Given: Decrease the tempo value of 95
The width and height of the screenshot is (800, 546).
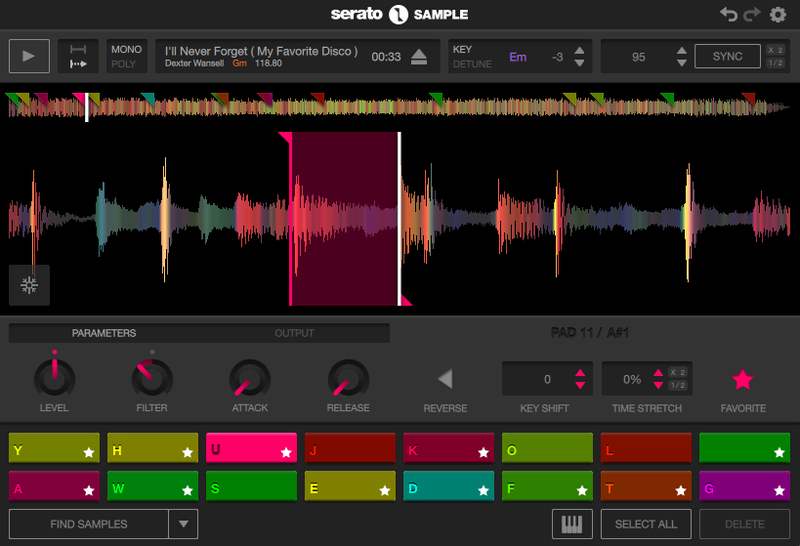Looking at the screenshot, I should (x=681, y=63).
